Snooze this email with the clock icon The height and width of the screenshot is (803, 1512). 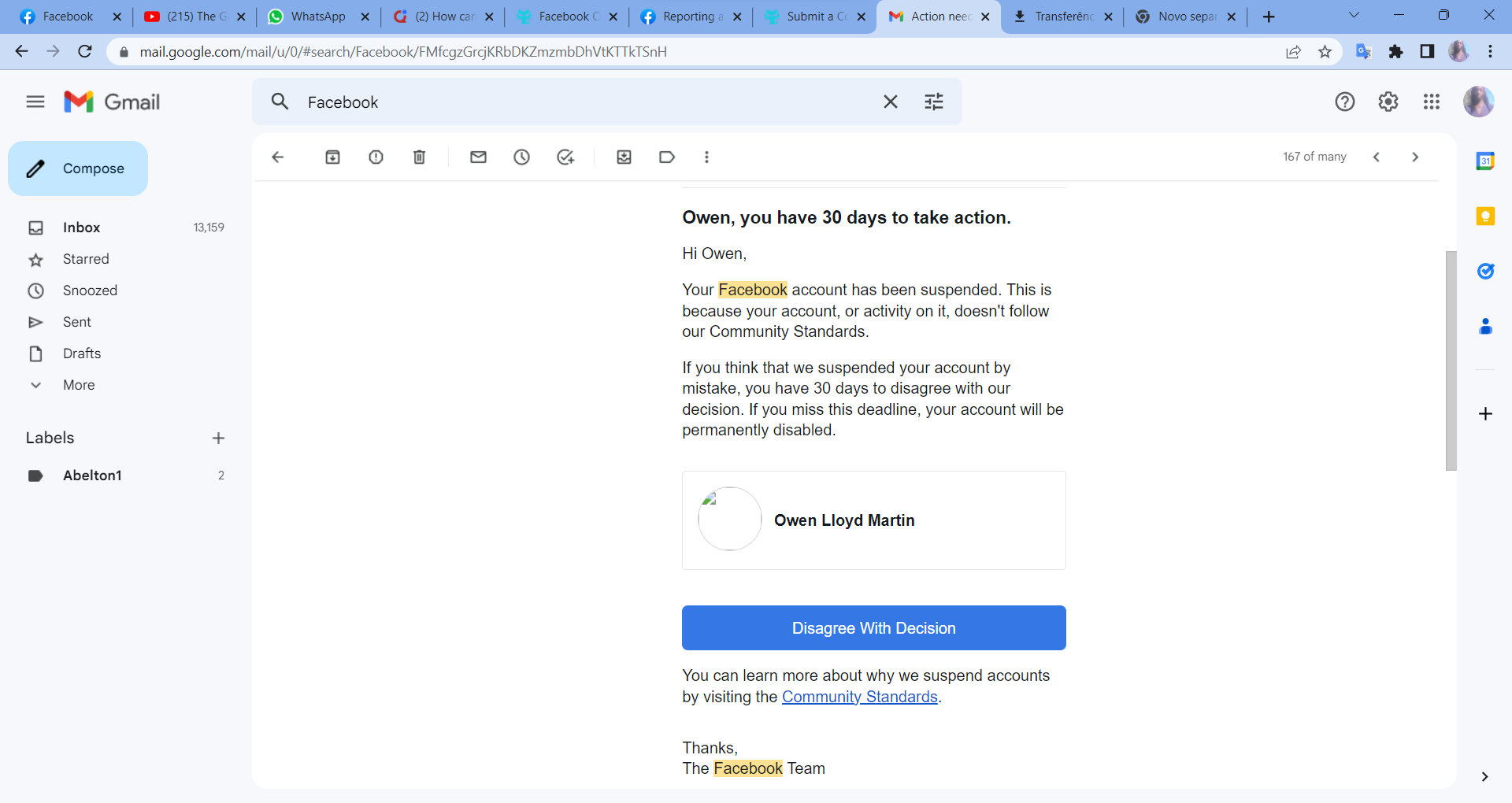521,157
